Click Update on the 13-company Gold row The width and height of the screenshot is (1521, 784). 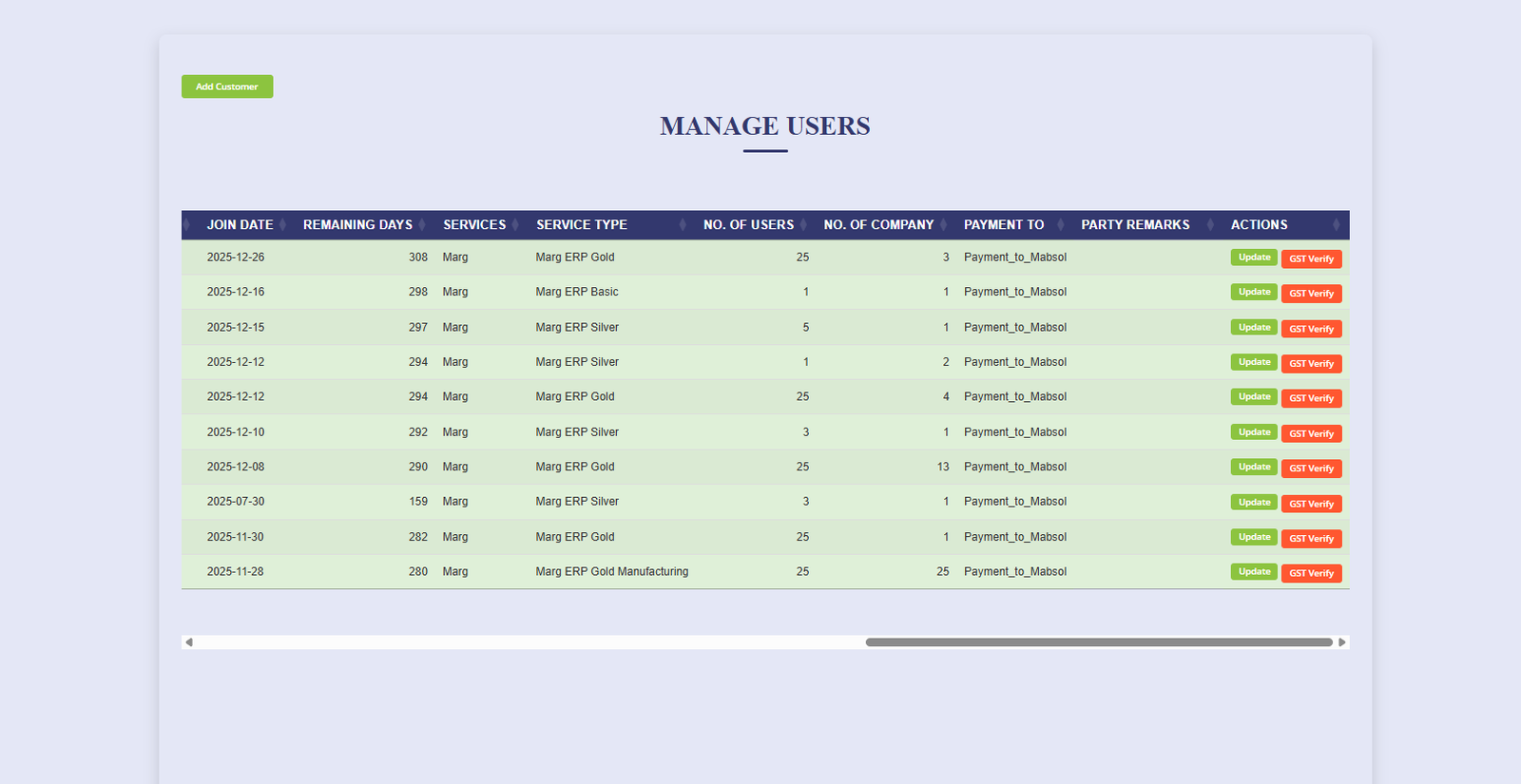coord(1254,467)
